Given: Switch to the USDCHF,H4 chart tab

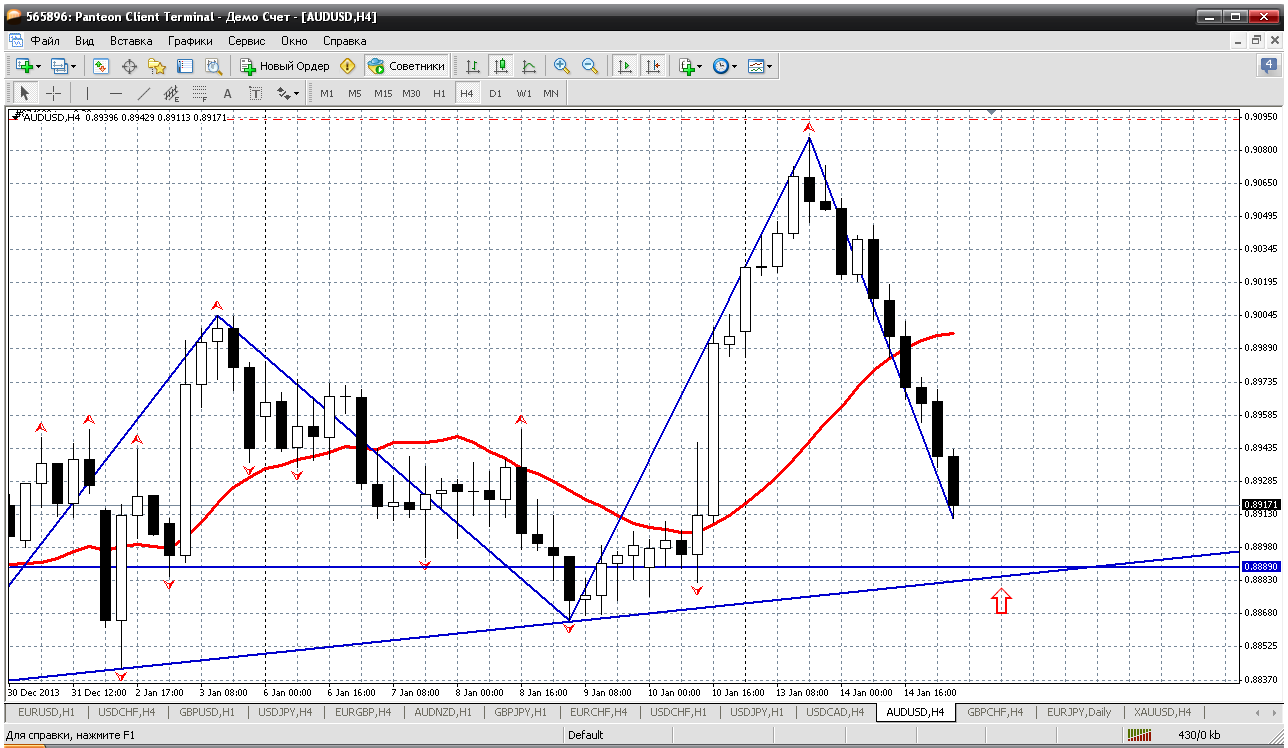Looking at the screenshot, I should [x=128, y=712].
